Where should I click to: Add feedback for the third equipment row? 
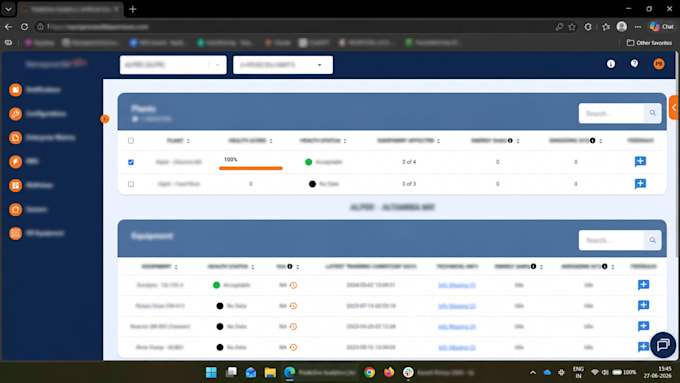pyautogui.click(x=643, y=326)
